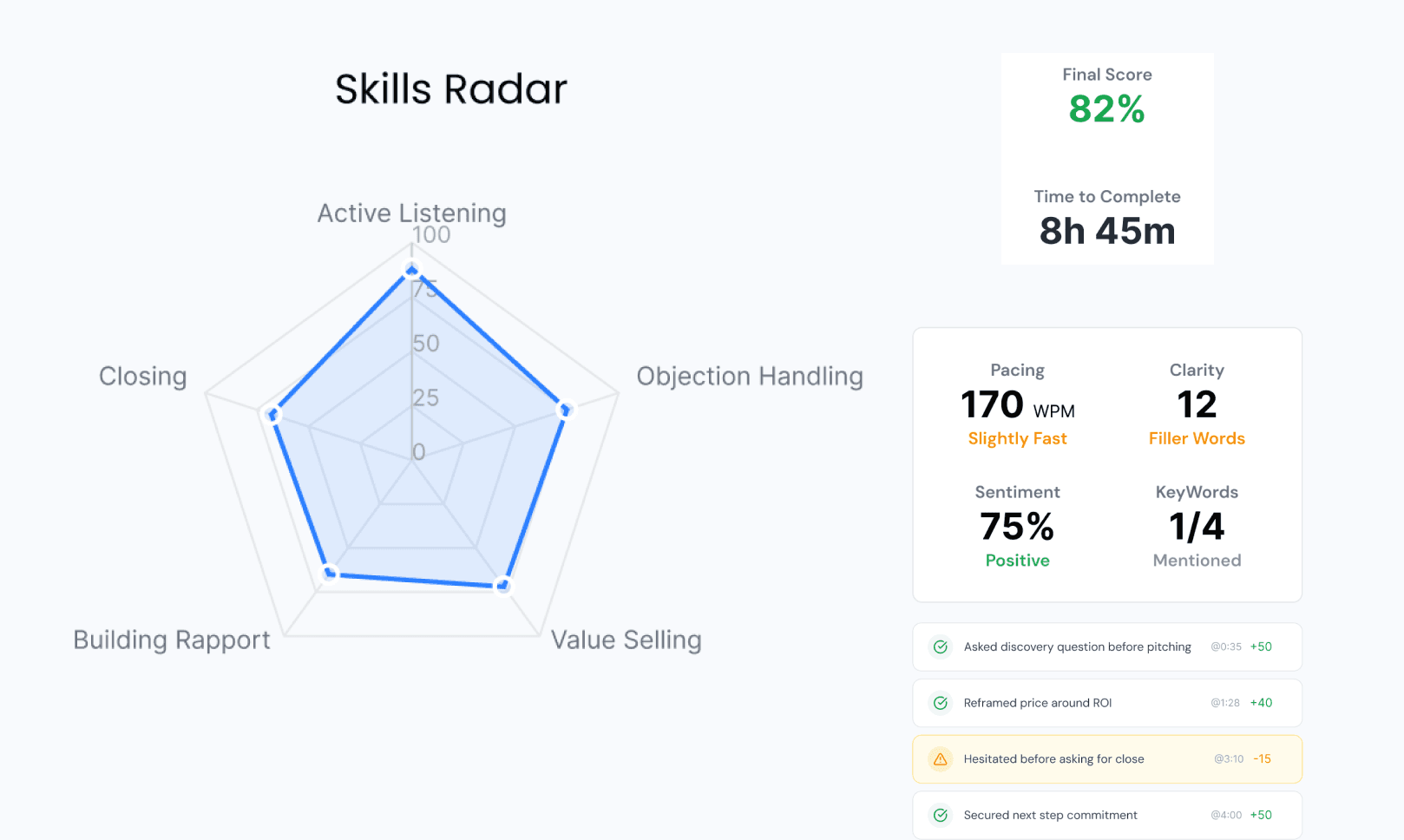
Task: Click the green check icon beside discovery question
Action: 940,646
